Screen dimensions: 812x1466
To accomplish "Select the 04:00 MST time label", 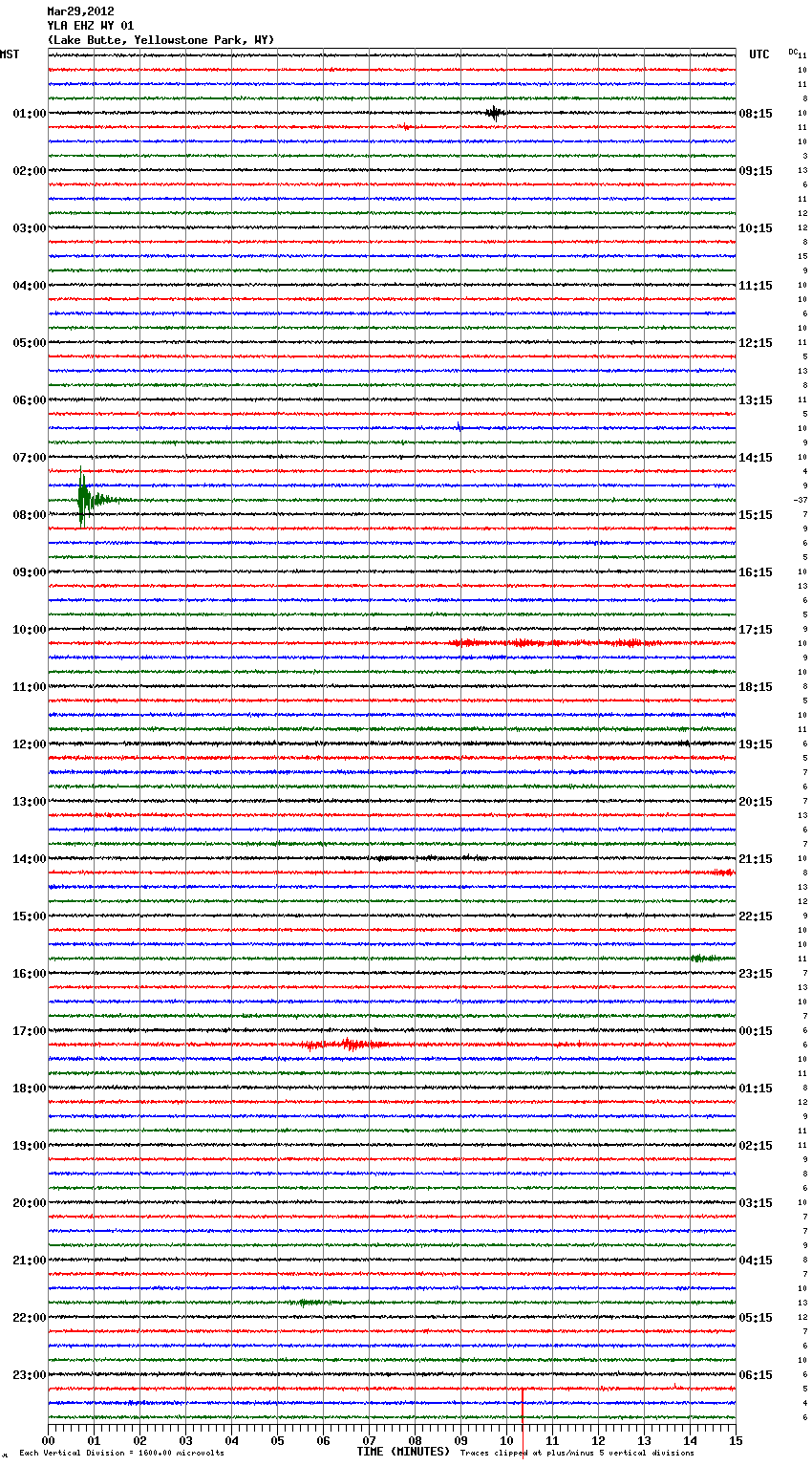I will tap(30, 286).
